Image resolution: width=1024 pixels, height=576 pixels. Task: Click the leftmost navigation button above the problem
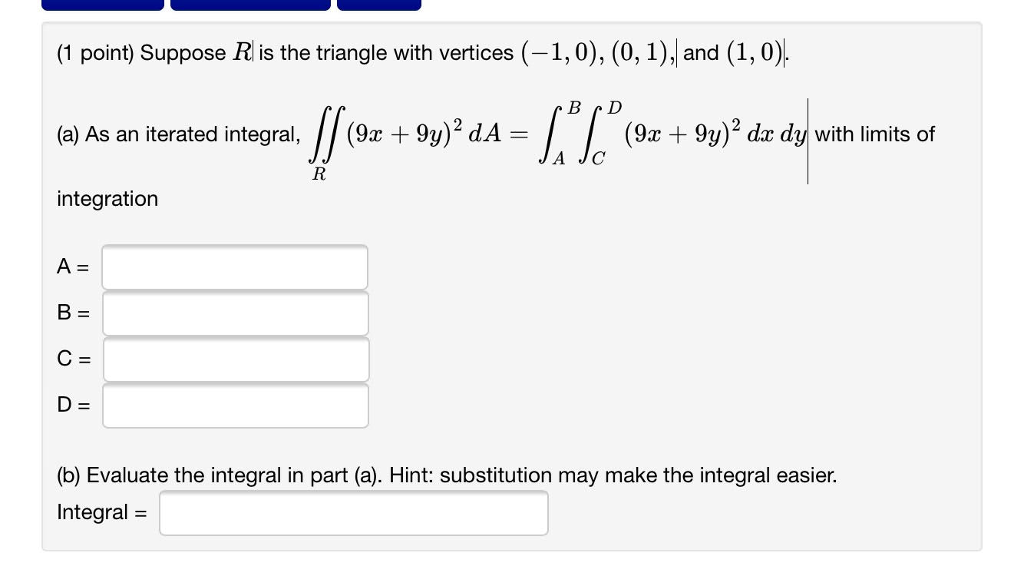(x=100, y=6)
